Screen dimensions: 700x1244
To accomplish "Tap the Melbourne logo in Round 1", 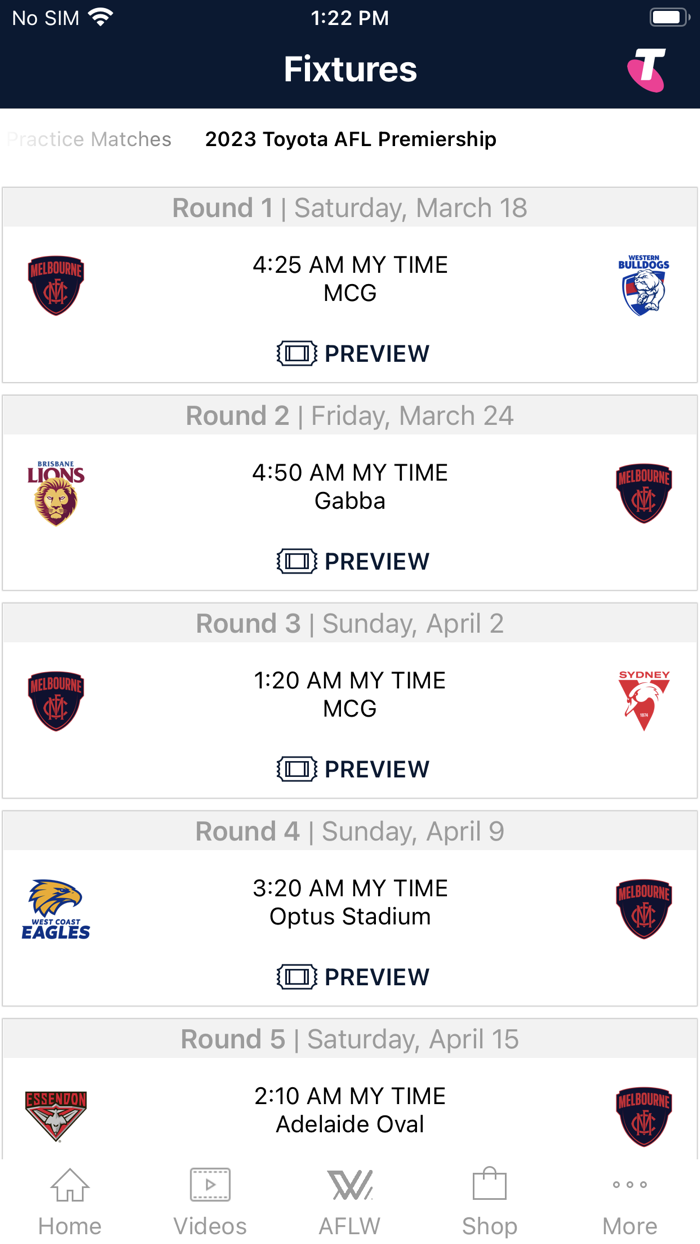I will click(x=56, y=285).
